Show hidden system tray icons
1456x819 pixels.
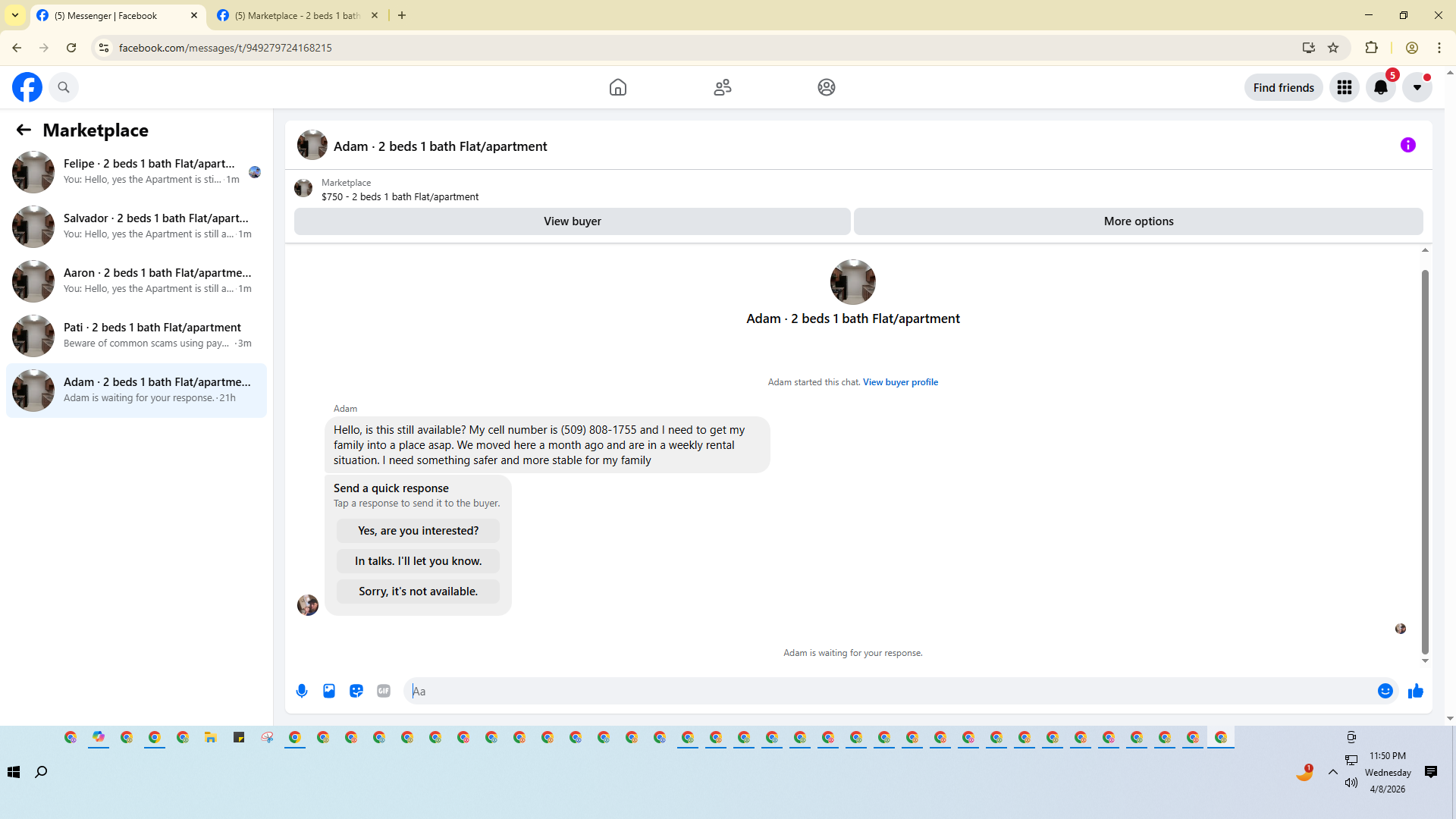(1332, 772)
